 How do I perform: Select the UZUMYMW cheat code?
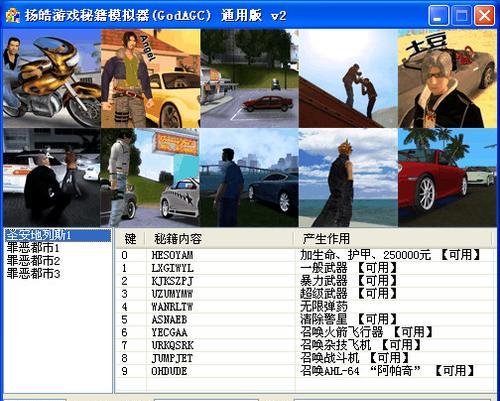tap(172, 294)
